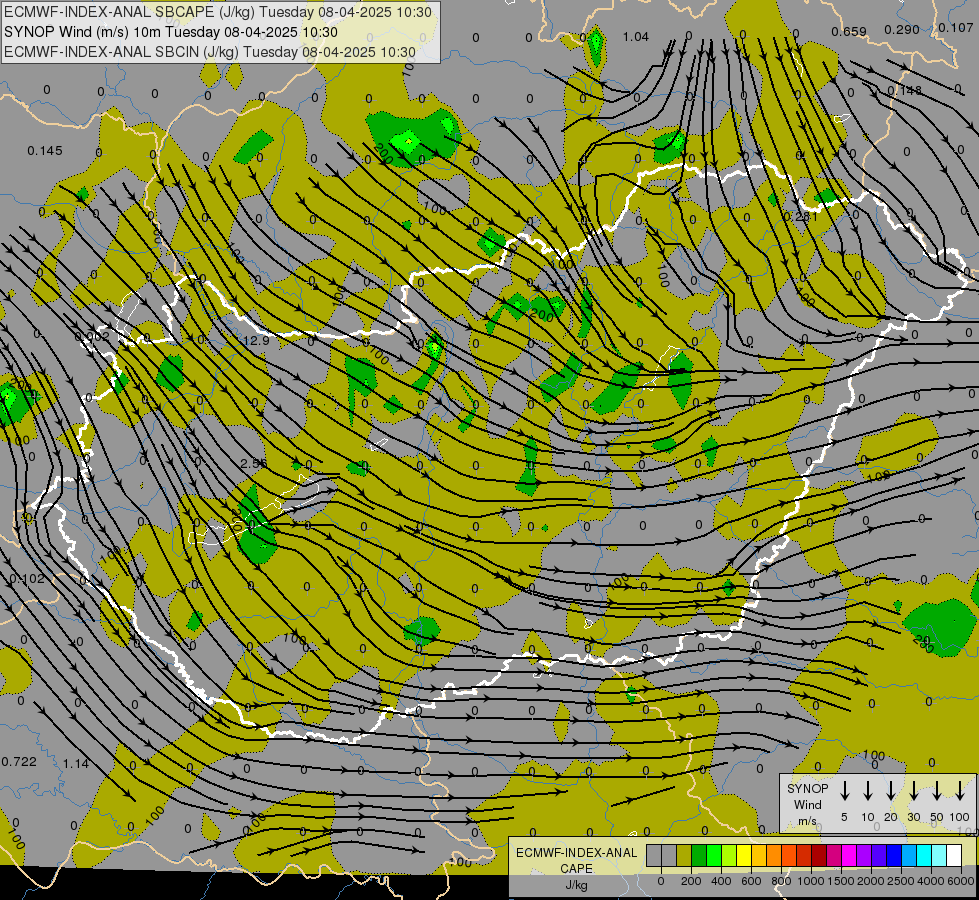The height and width of the screenshot is (900, 979).
Task: Pick the bright magenta CAPE legend swatch
Action: click(849, 855)
